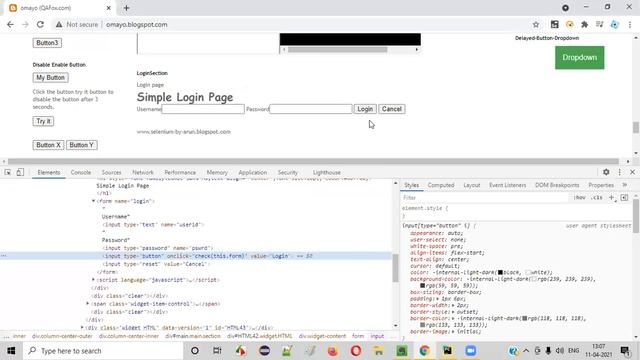Viewport: 640px width, 360px height.
Task: Toggle the computed styles sidebar icon
Action: point(624,198)
